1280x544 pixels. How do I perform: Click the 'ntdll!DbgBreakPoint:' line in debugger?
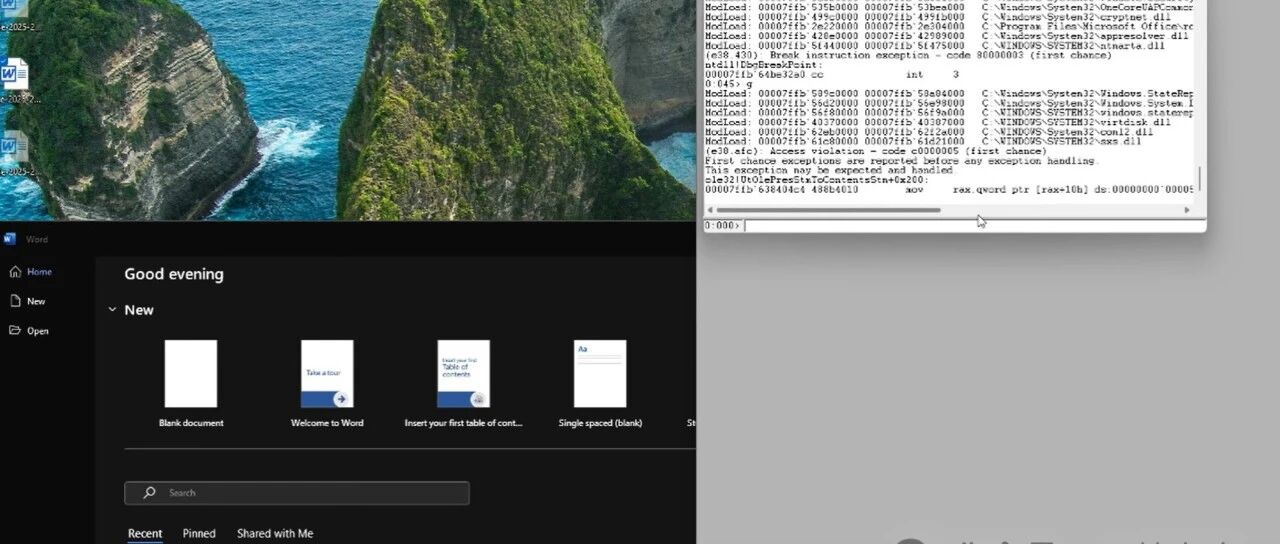point(764,65)
